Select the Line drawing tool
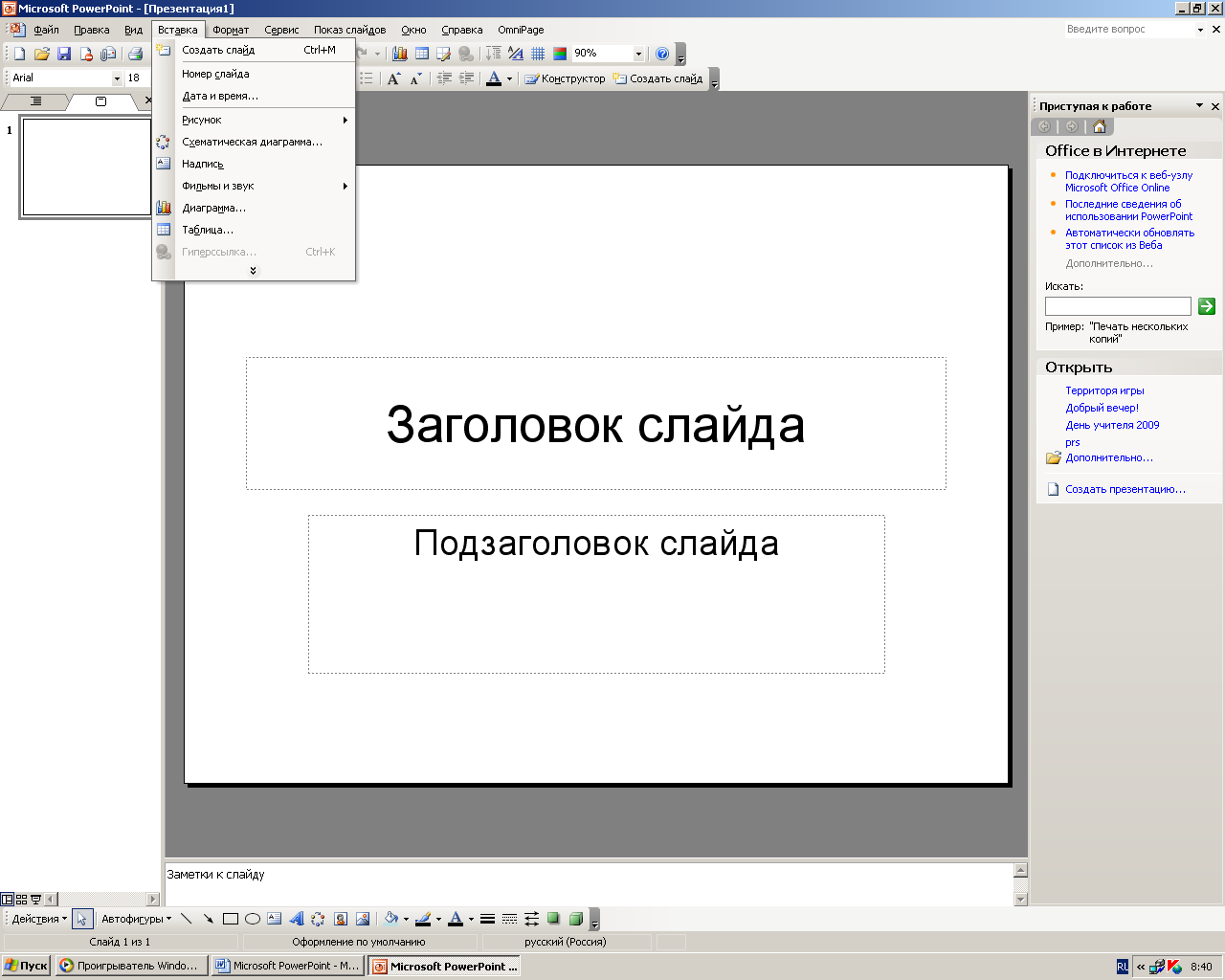 187,919
